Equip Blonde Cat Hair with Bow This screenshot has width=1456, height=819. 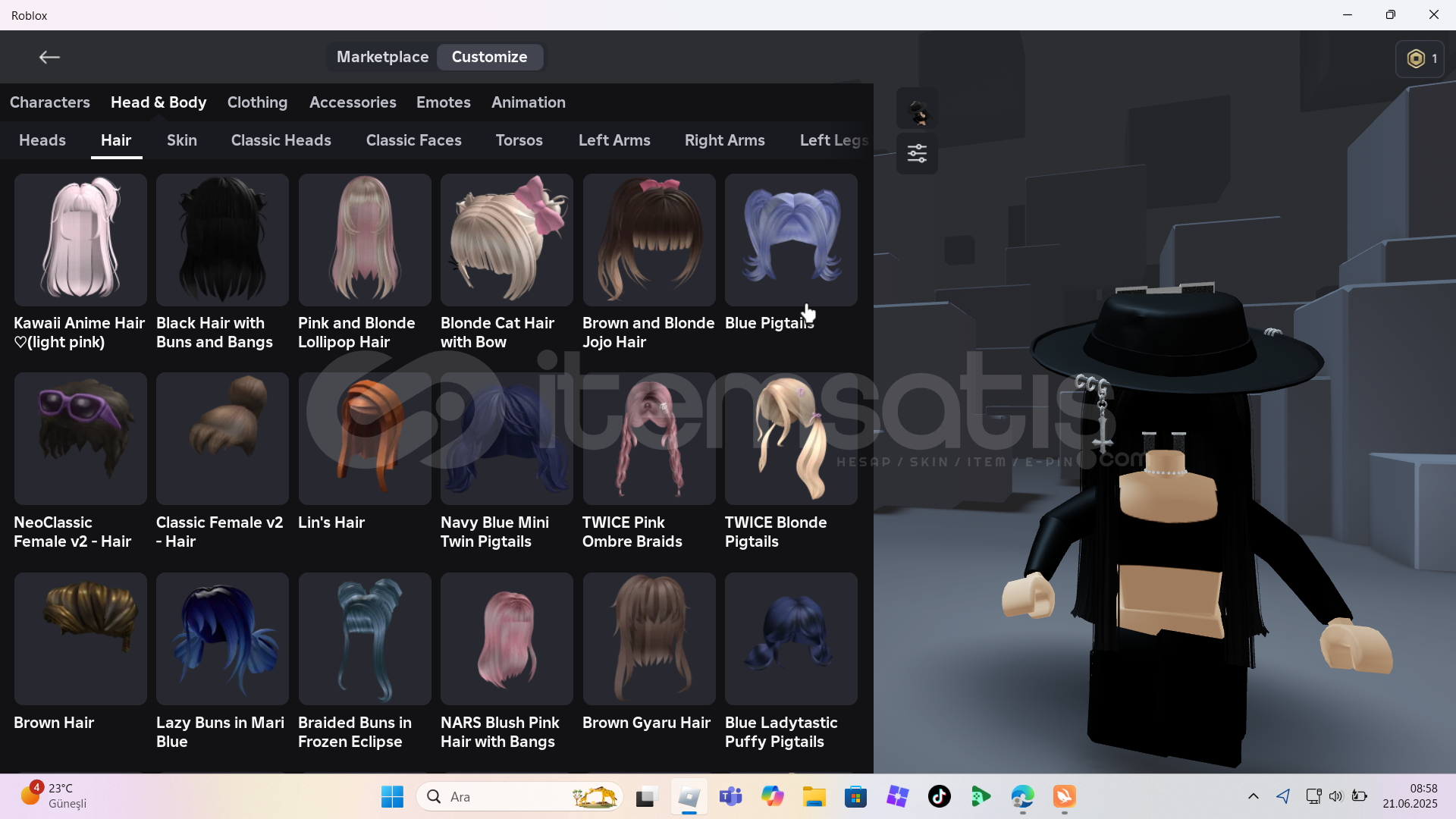pos(507,240)
